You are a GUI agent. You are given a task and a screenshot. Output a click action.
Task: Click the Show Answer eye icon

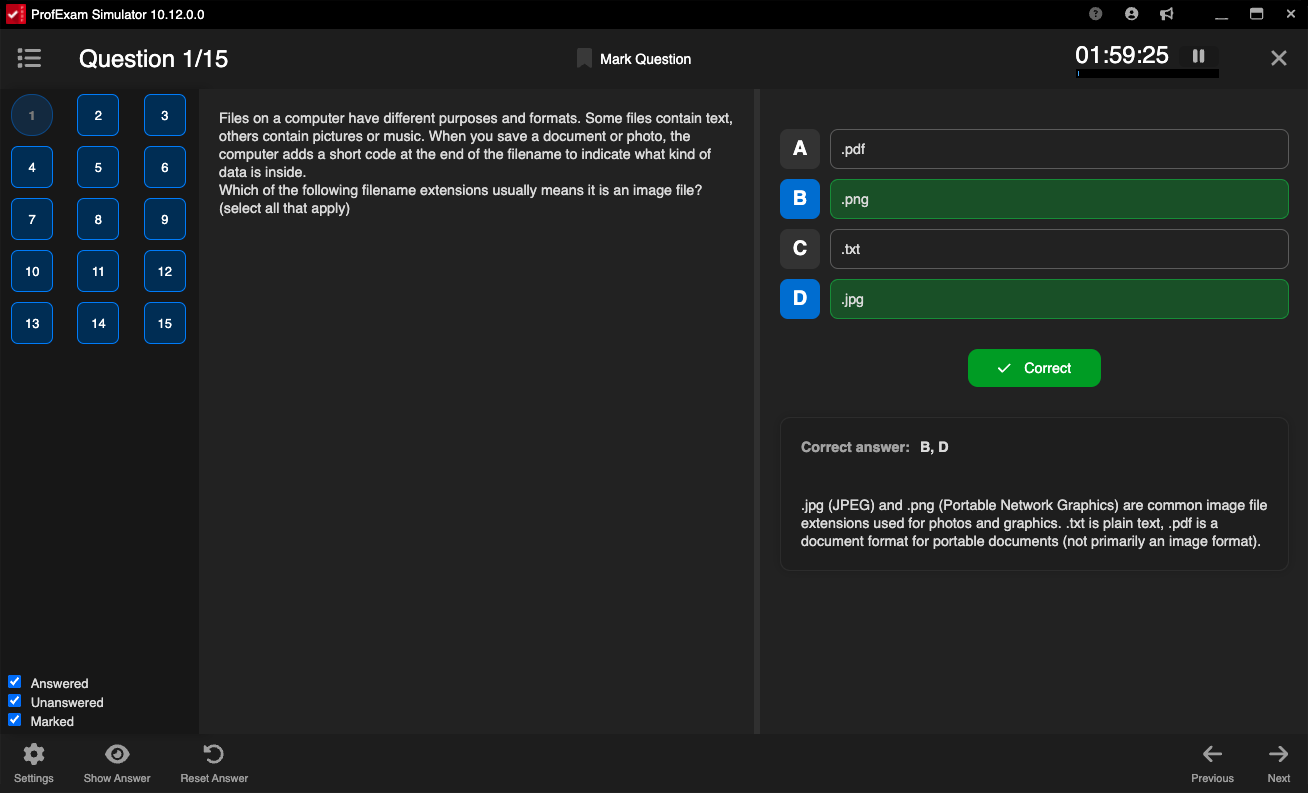click(x=117, y=754)
